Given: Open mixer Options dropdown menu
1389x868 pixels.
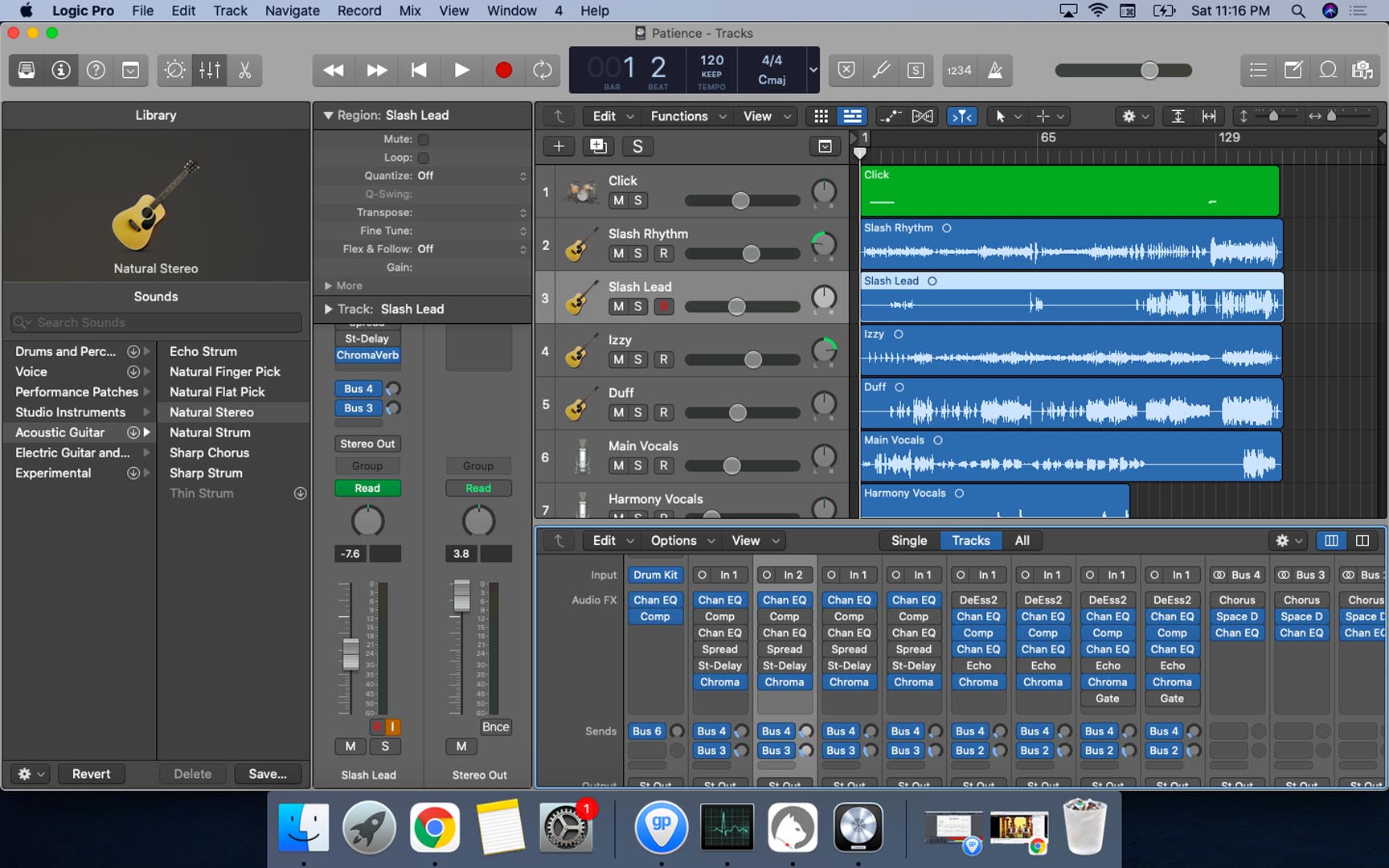Looking at the screenshot, I should pyautogui.click(x=682, y=541).
